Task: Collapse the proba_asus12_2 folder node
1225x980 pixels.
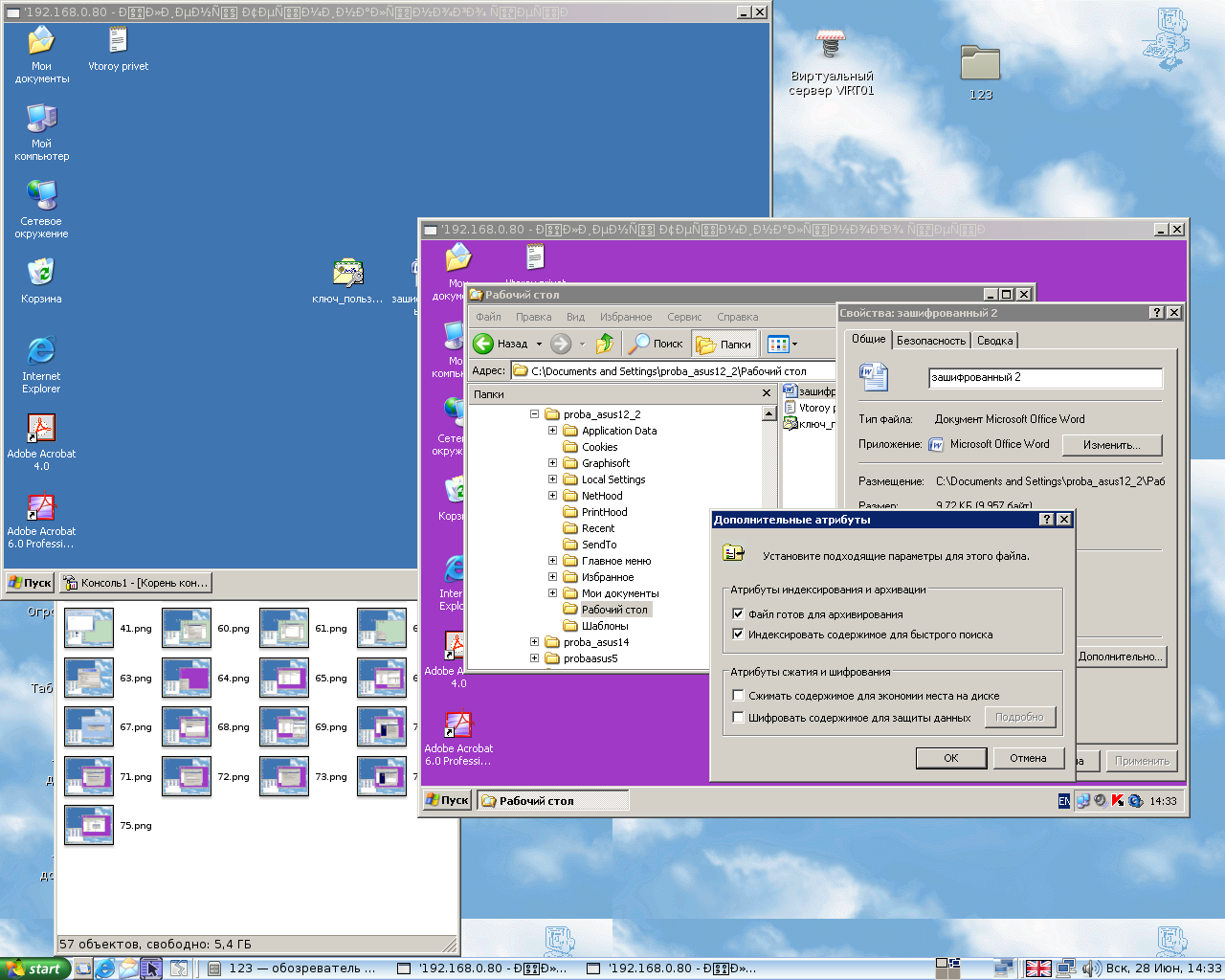Action: pos(534,414)
